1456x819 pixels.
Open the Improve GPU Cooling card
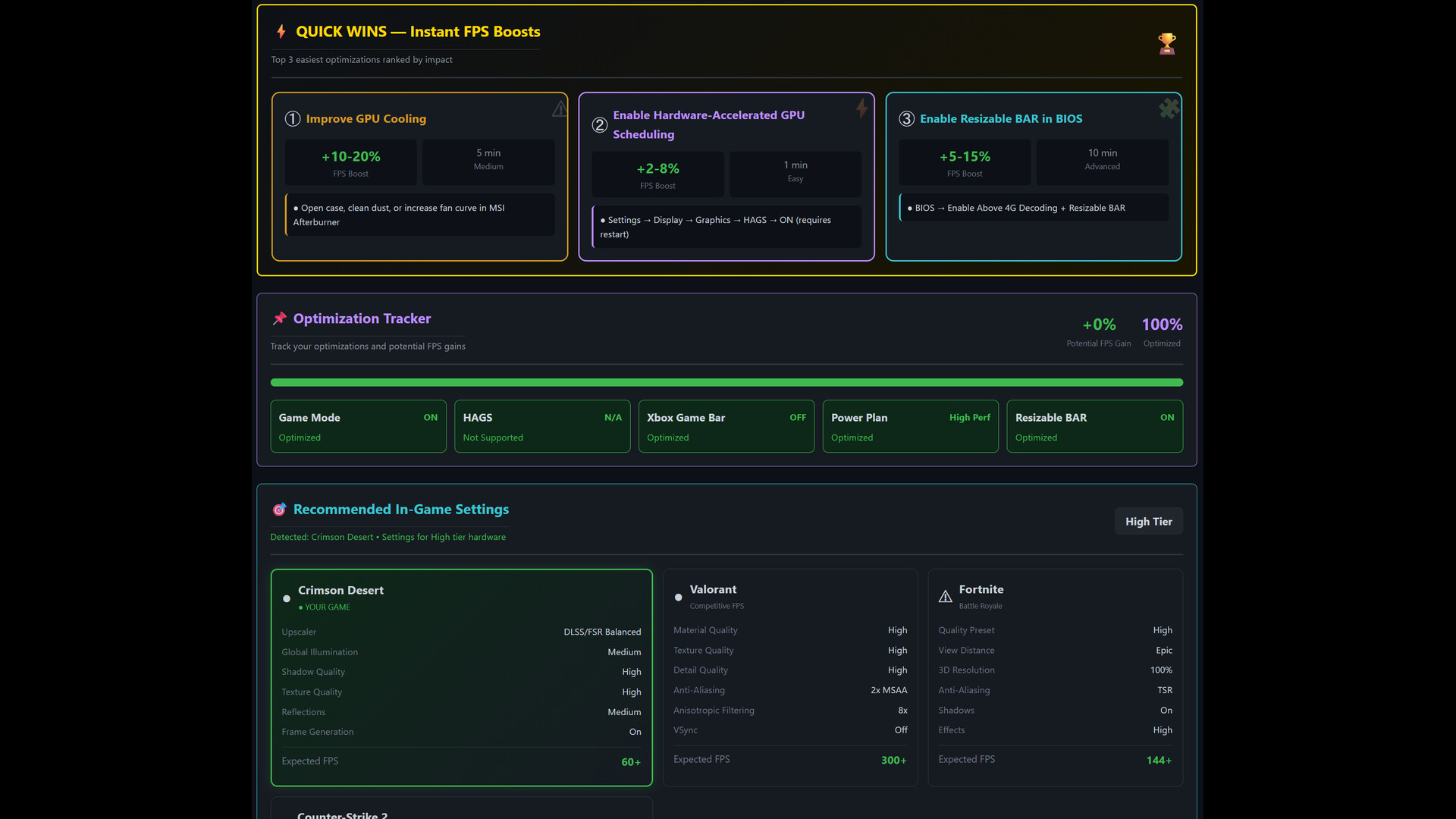pos(419,177)
